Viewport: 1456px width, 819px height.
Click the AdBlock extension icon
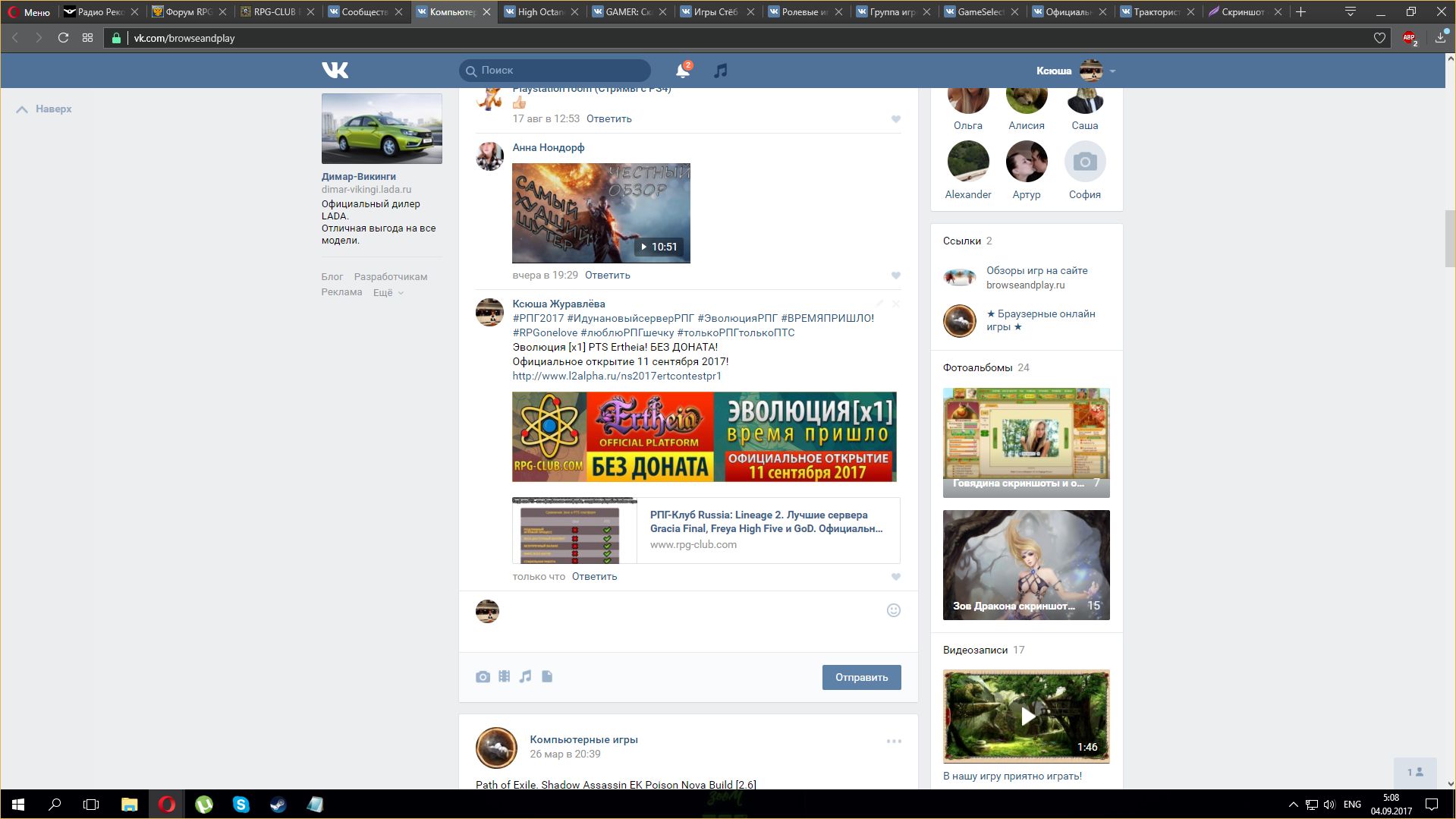1410,38
